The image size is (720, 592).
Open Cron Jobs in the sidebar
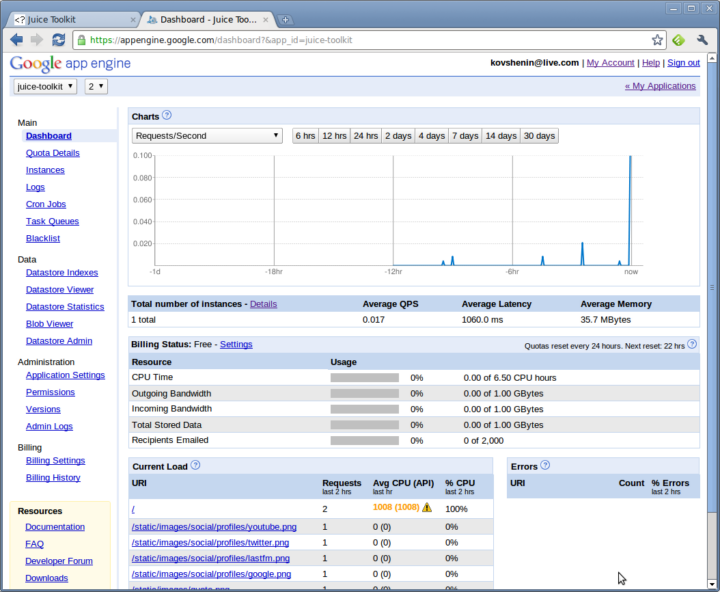46,204
